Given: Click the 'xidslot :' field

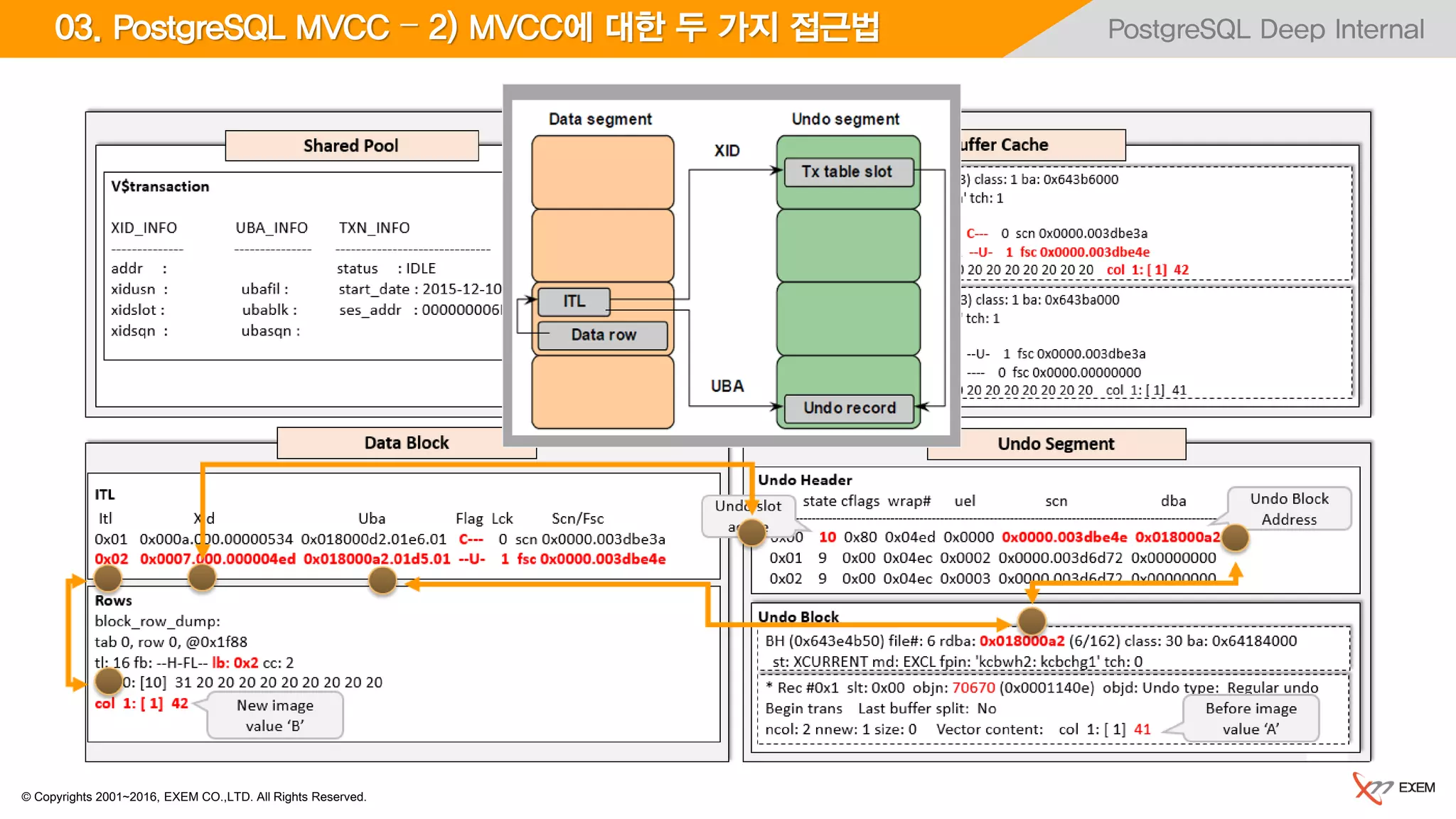Looking at the screenshot, I should tap(138, 310).
